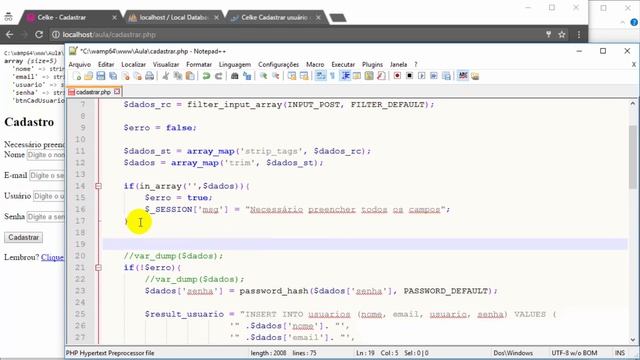This screenshot has height=360, width=640.
Task: Follow the Clique link on the web page
Action: tap(52, 258)
